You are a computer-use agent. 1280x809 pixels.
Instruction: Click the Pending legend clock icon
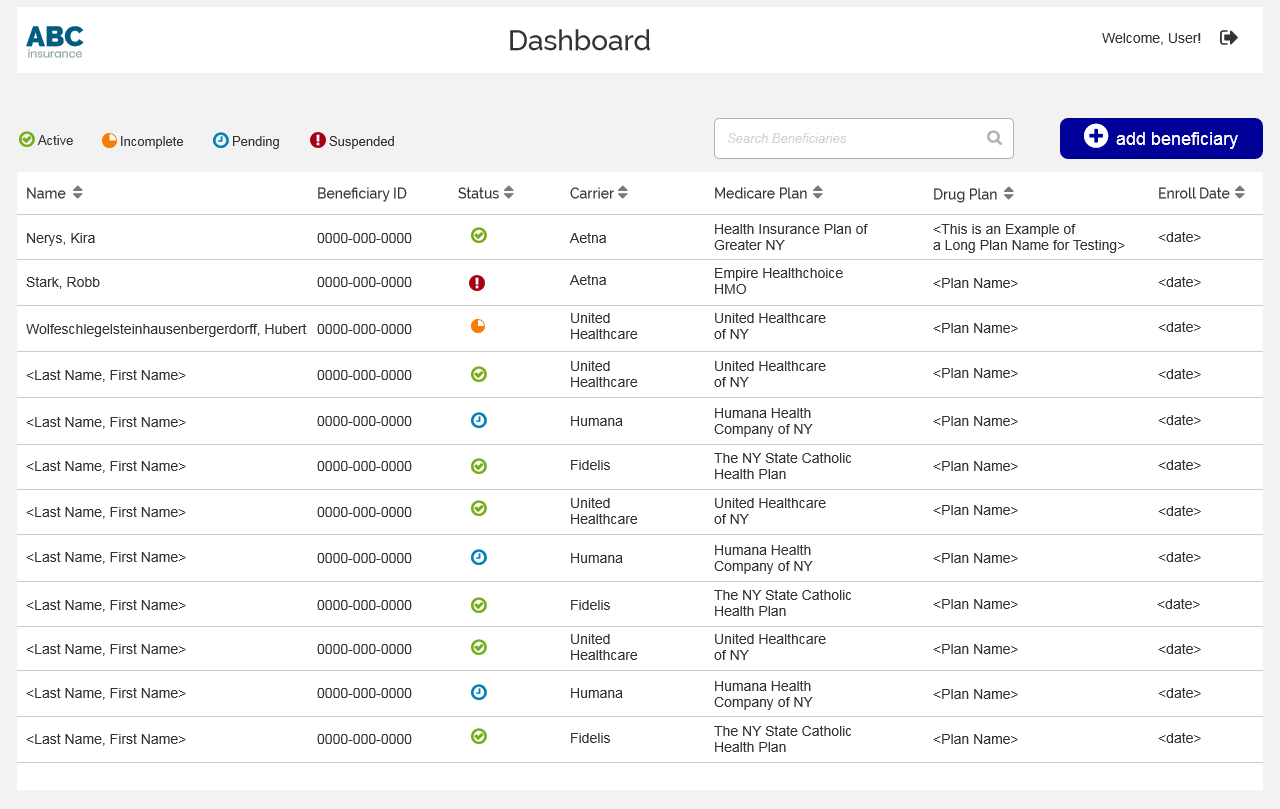[x=221, y=140]
